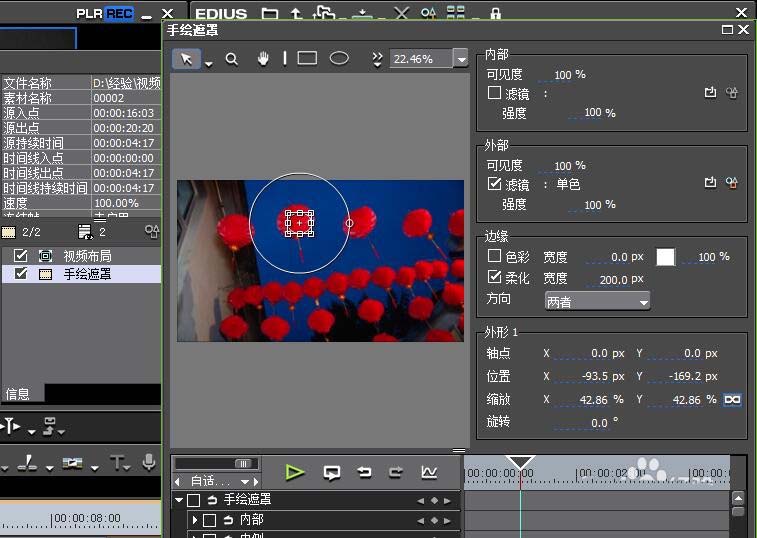The image size is (757, 538).
Task: Click the EDIUS thumbnail view toolbar icon
Action: click(455, 13)
